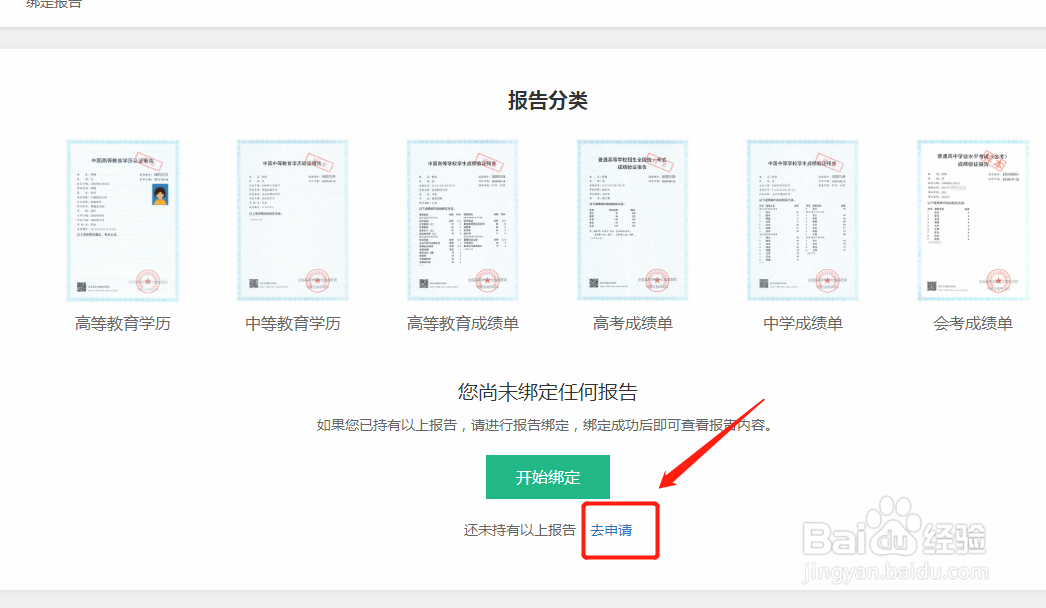Screen dimensions: 1046x608
Task: Click the green 开始绑定 button
Action: pos(548,477)
